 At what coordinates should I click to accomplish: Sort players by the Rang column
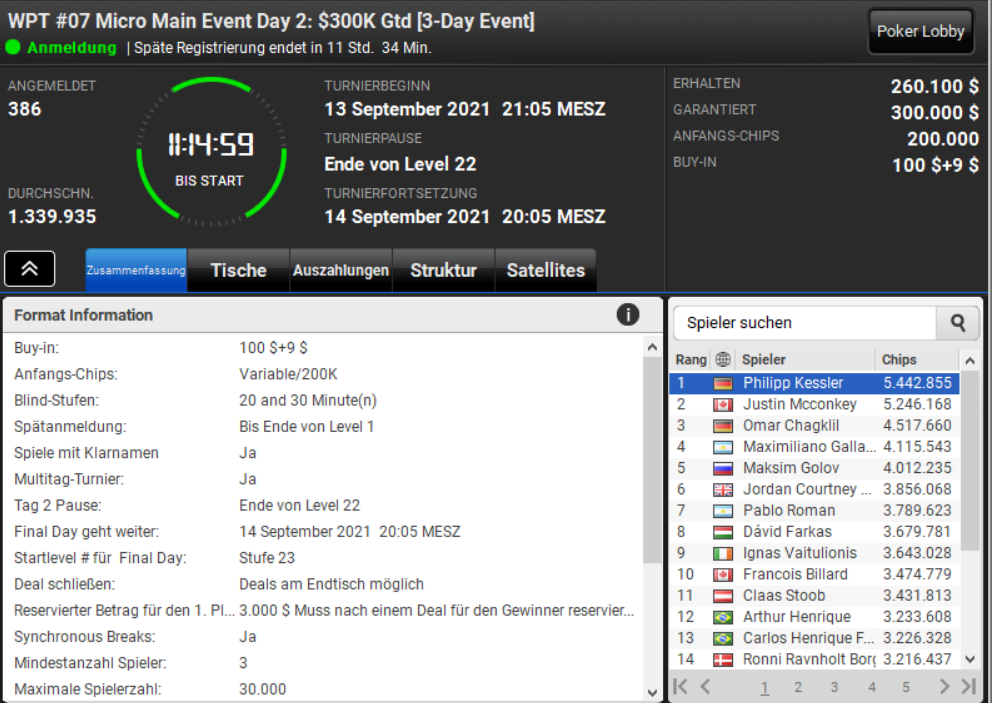click(691, 359)
